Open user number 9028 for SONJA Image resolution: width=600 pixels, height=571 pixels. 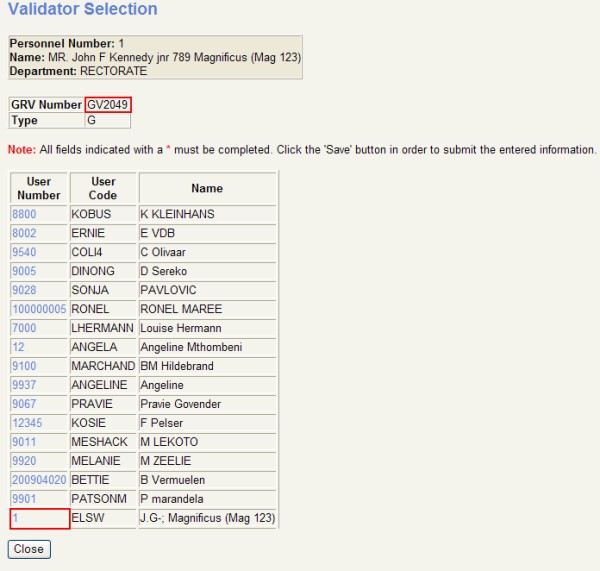[x=24, y=290]
